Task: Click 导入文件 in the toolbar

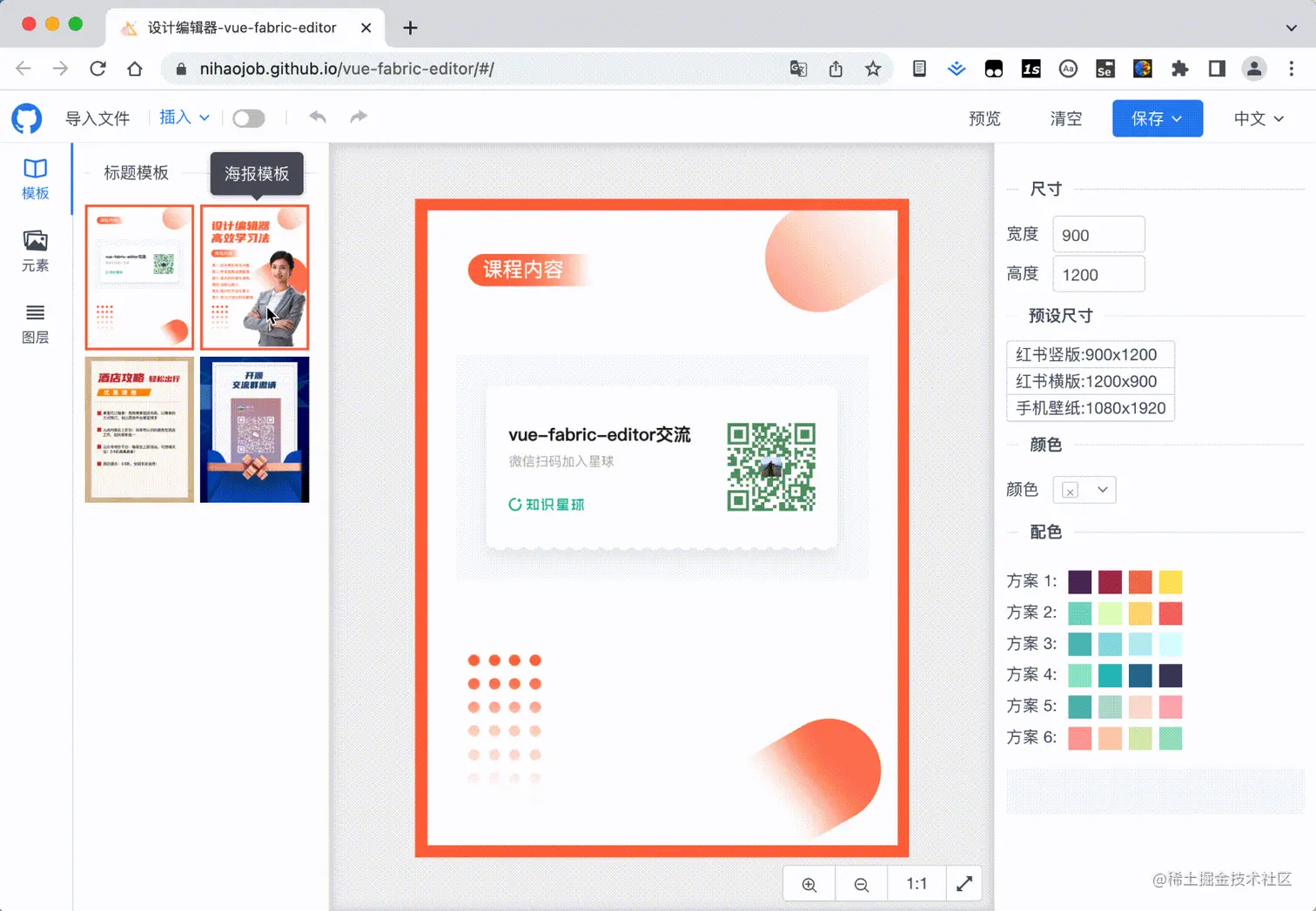Action: 97,118
